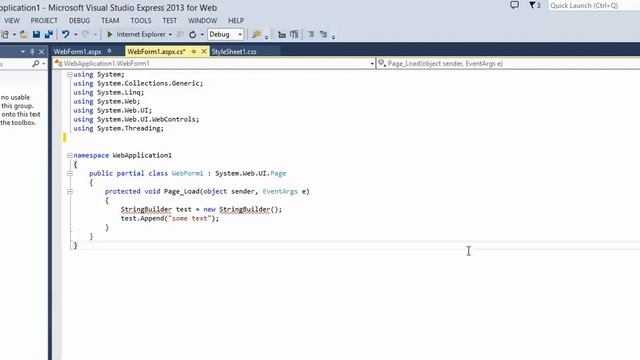Click the using System.Web.UI.WebControls; line
Screen dimensions: 640x360
click(x=136, y=119)
